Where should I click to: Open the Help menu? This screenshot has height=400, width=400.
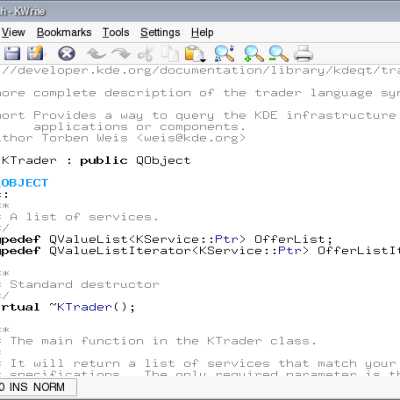point(202,32)
